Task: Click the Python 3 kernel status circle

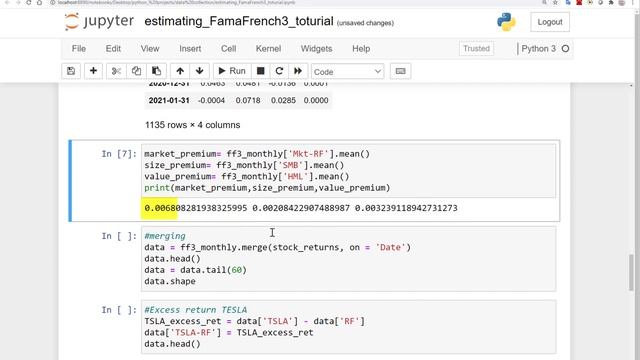Action: [x=565, y=49]
